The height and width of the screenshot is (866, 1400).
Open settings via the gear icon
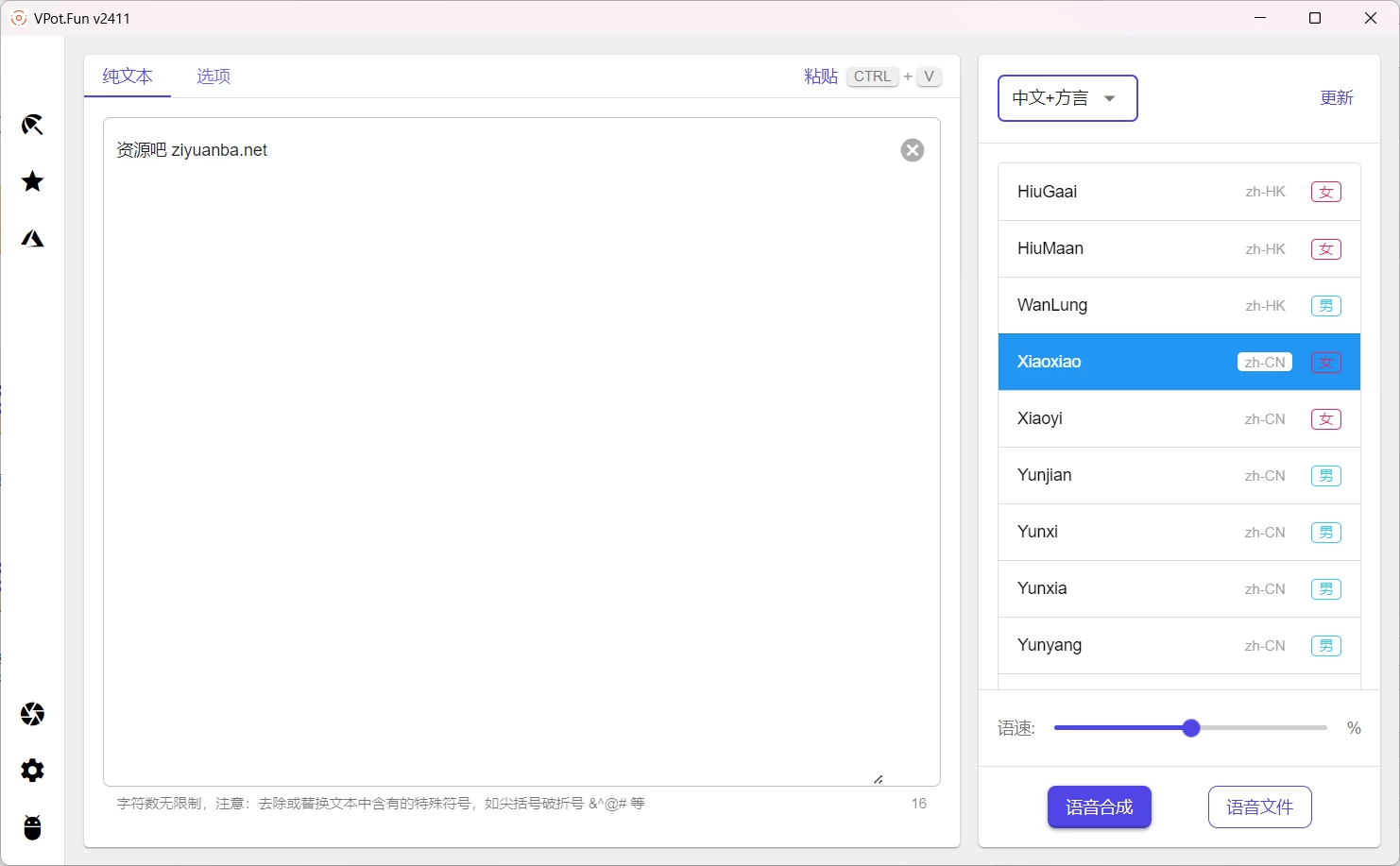(32, 771)
